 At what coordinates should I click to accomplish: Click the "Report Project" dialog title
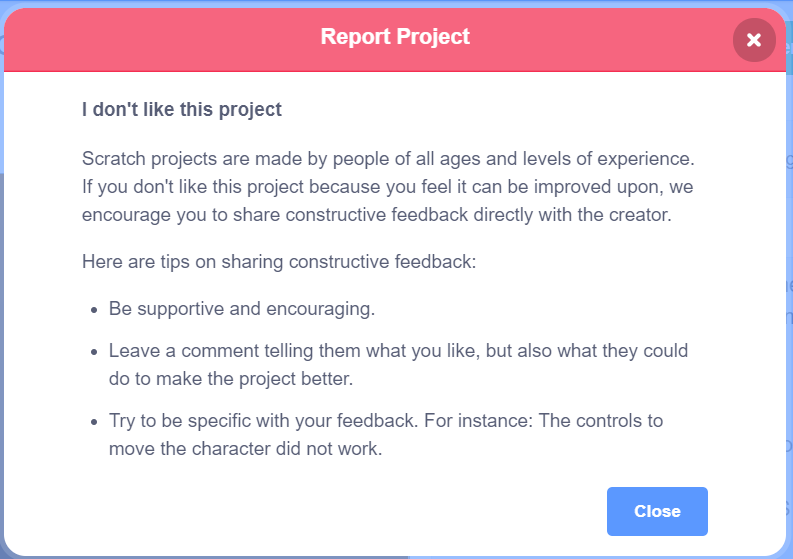click(395, 38)
